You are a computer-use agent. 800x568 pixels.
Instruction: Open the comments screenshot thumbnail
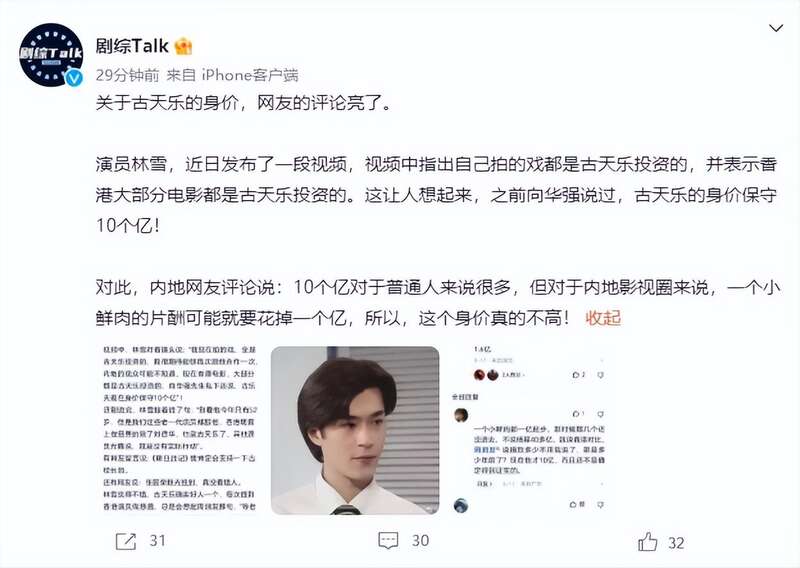click(529, 429)
